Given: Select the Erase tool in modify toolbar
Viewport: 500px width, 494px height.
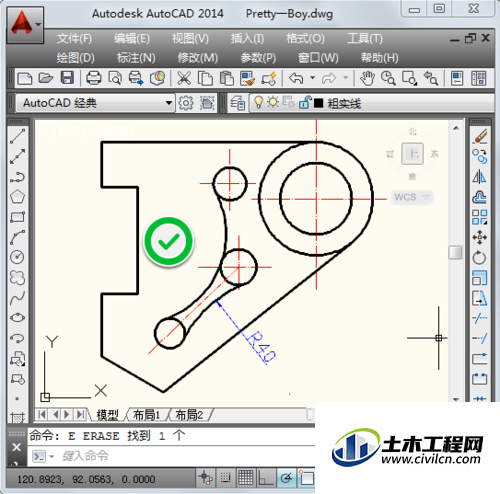Looking at the screenshot, I should pyautogui.click(x=480, y=136).
